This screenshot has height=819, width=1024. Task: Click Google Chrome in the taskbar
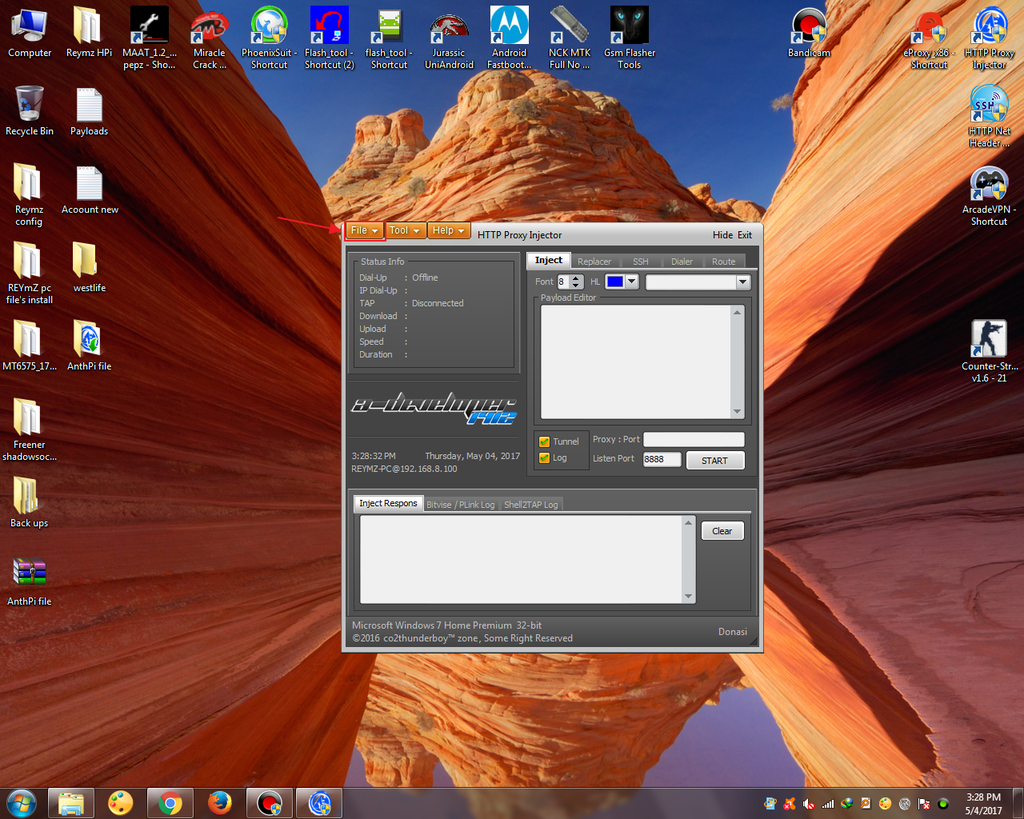point(170,802)
